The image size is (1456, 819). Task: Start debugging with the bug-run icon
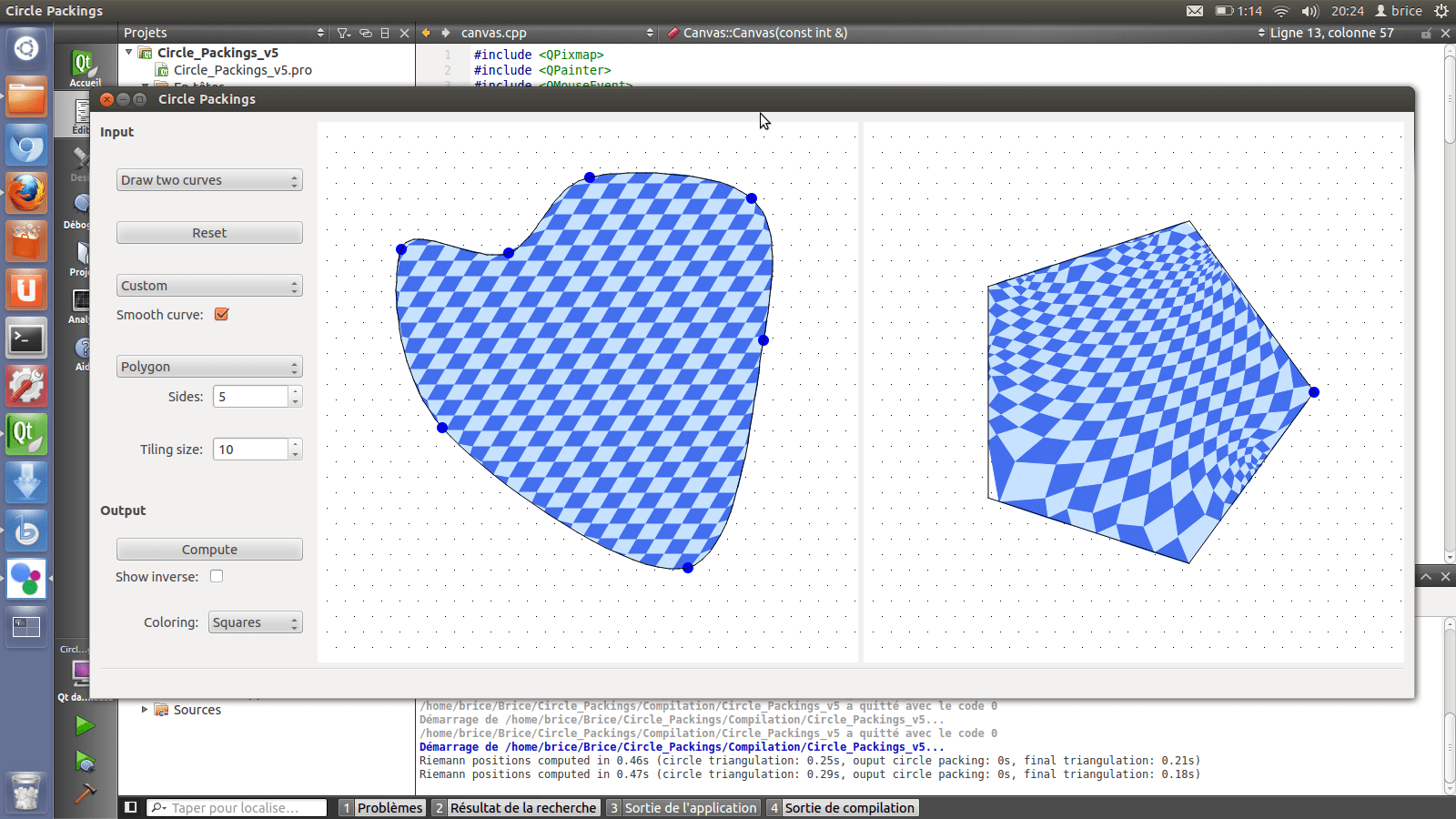[85, 761]
